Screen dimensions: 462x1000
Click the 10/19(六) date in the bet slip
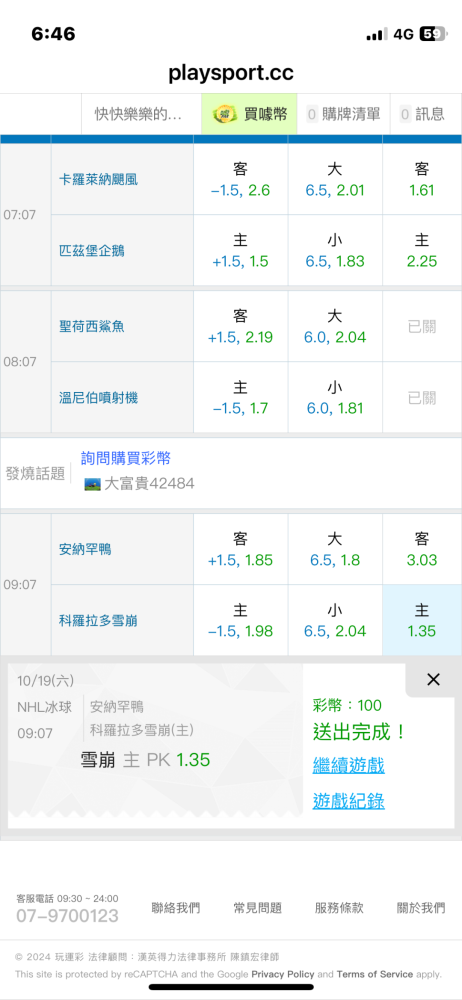pyautogui.click(x=45, y=680)
